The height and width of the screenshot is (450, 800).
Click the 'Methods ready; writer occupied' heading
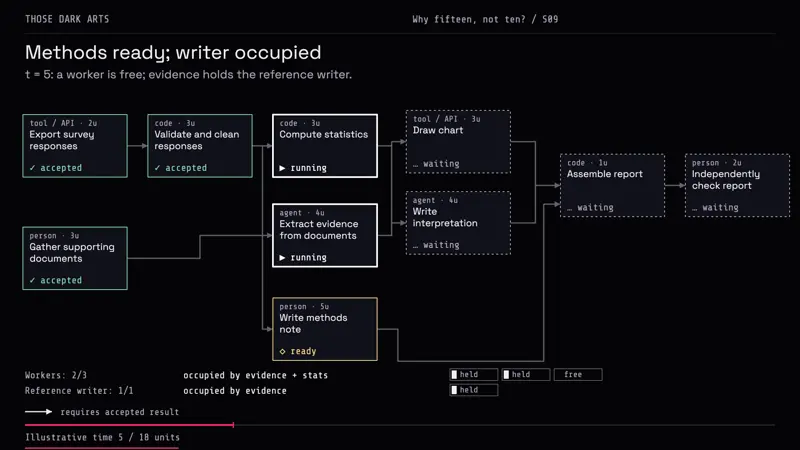173,53
